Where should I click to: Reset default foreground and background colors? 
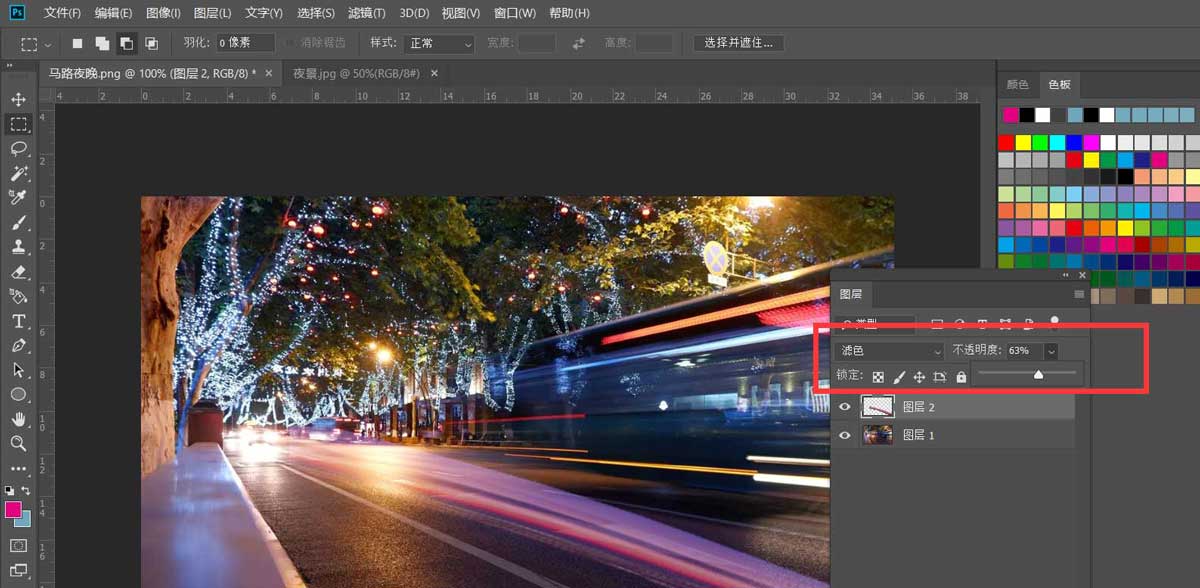10,491
